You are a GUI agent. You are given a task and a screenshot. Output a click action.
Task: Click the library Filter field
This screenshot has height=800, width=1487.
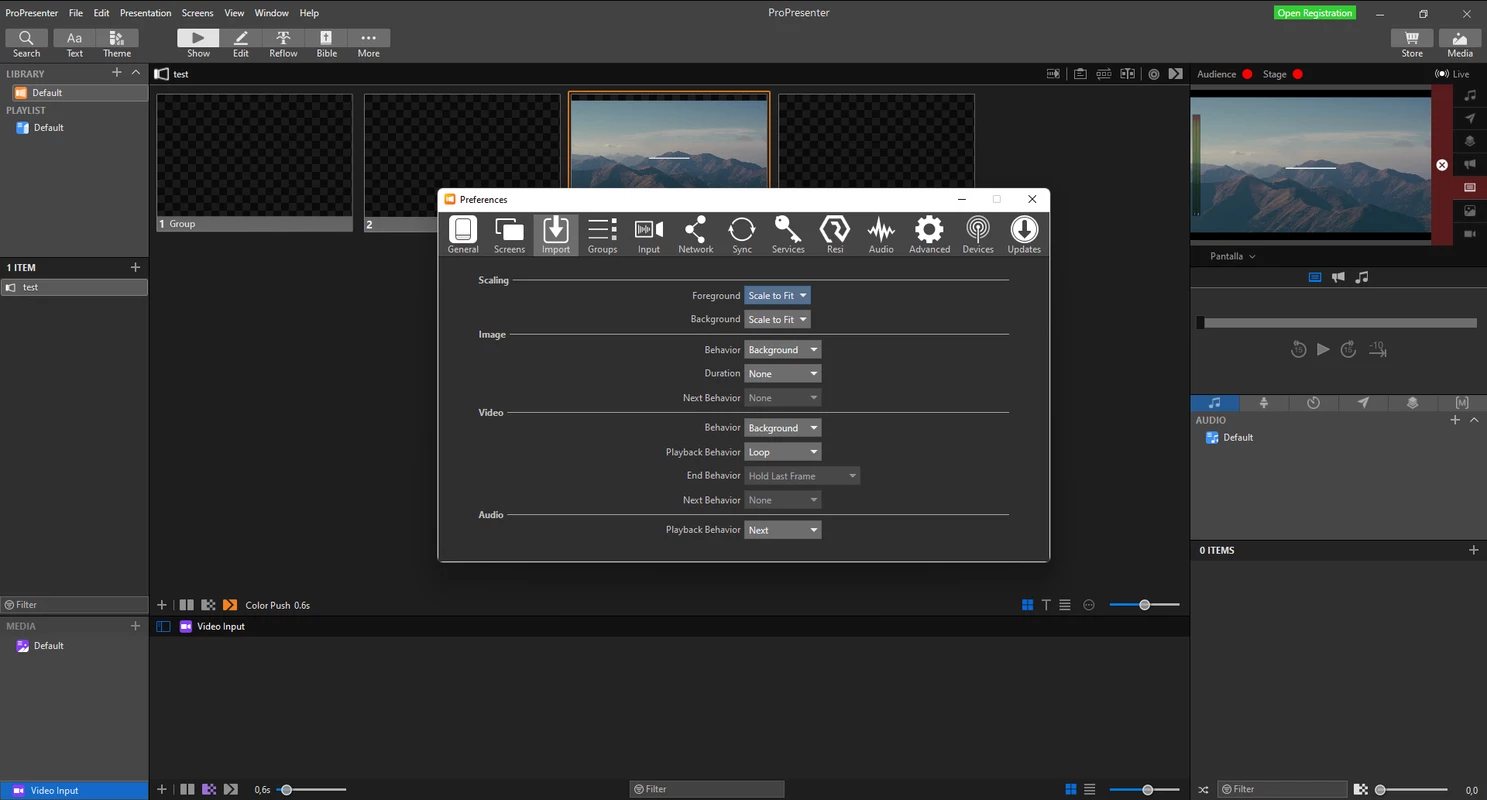pyautogui.click(x=74, y=605)
